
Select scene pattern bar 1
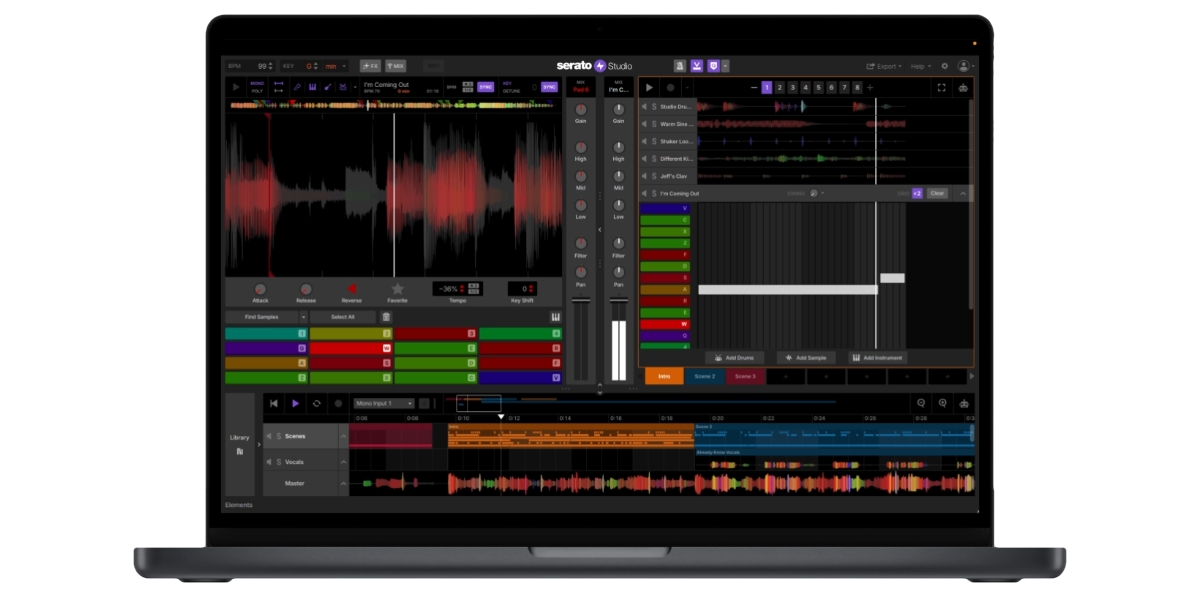point(767,88)
